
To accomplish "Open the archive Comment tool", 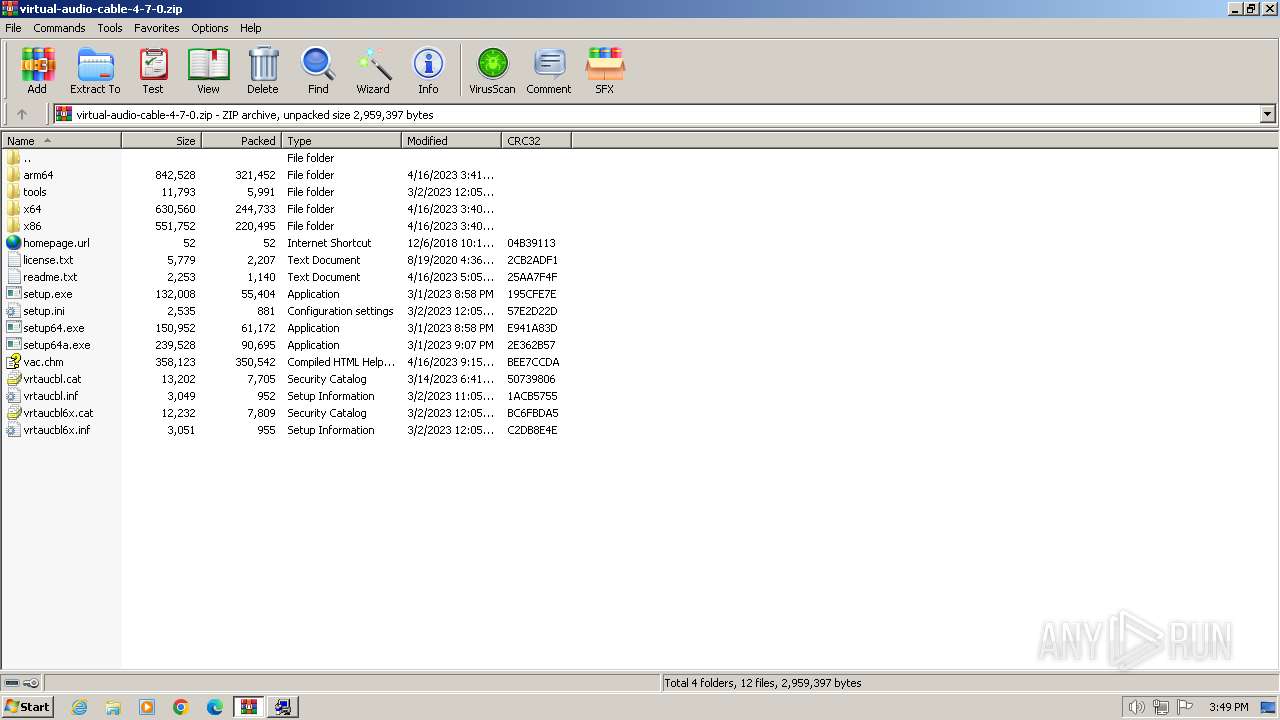I will pyautogui.click(x=549, y=65).
